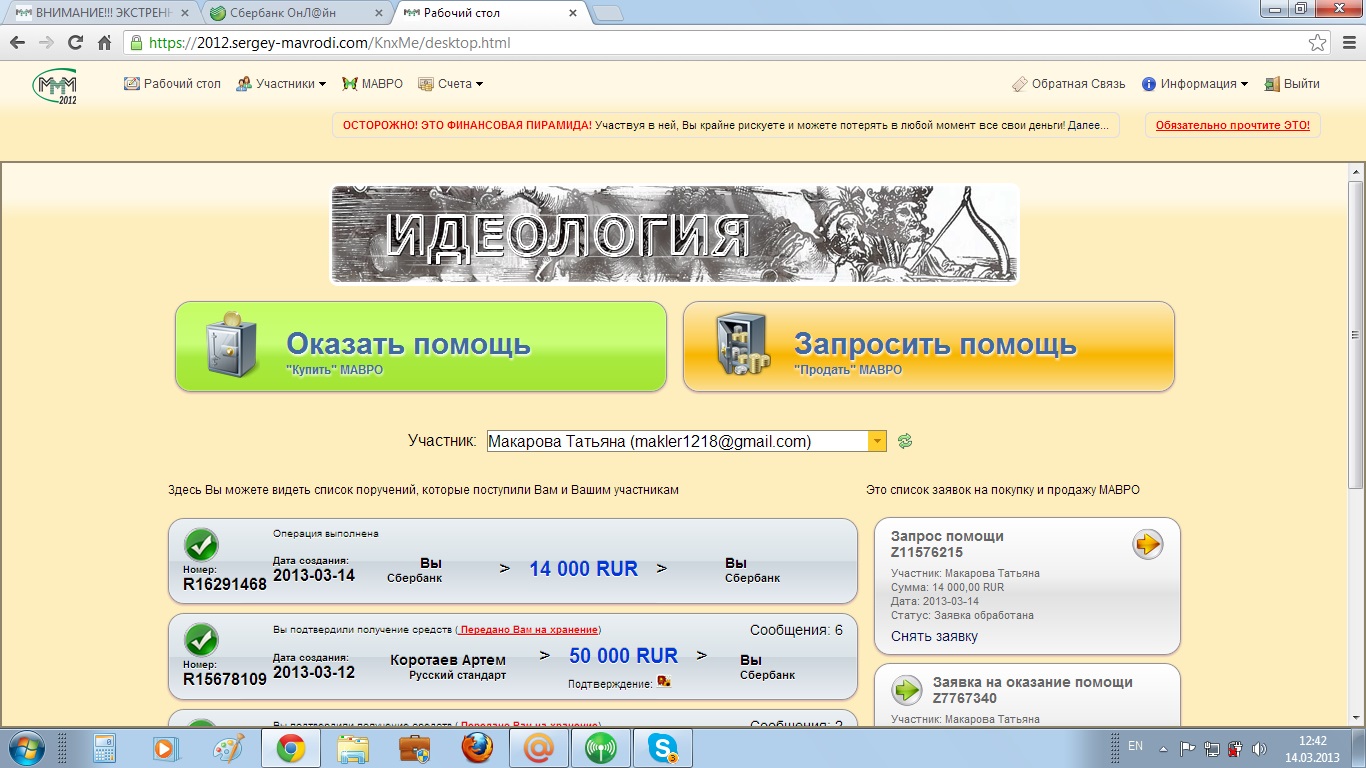Open Firefox from the taskbar
Viewport: 1366px width, 768px height.
click(x=477, y=748)
